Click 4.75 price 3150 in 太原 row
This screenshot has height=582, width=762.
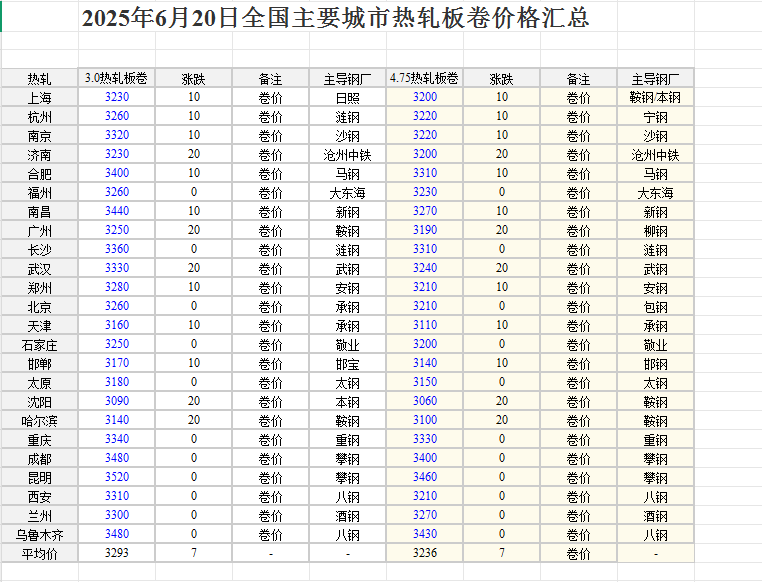click(x=425, y=382)
